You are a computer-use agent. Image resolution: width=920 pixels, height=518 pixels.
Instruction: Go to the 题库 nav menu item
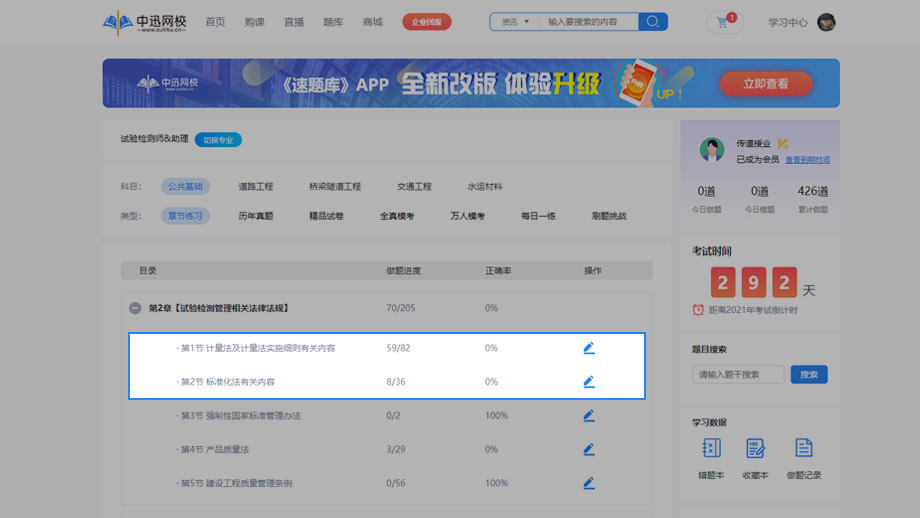(333, 22)
